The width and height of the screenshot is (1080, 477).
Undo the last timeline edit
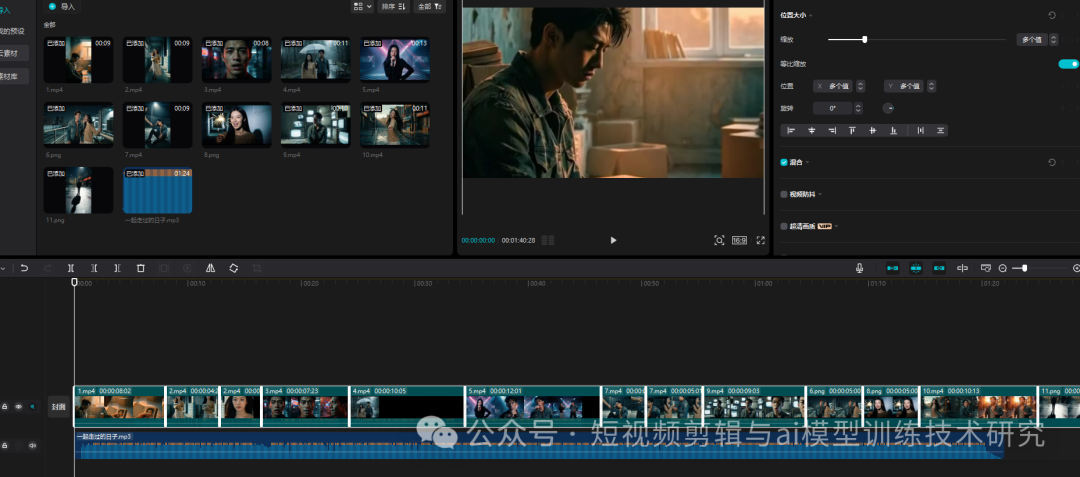point(24,268)
